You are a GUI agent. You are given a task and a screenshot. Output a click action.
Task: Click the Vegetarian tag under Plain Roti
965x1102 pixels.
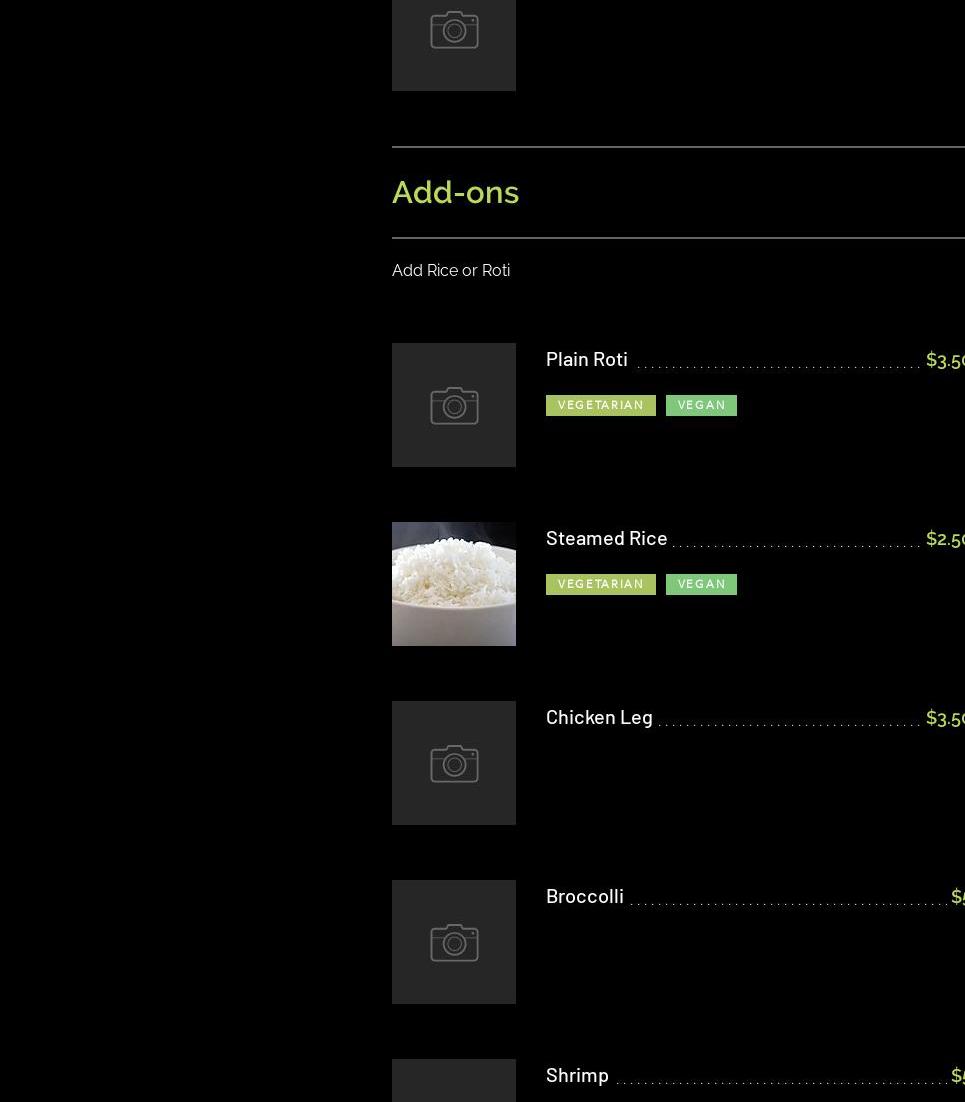click(x=601, y=406)
